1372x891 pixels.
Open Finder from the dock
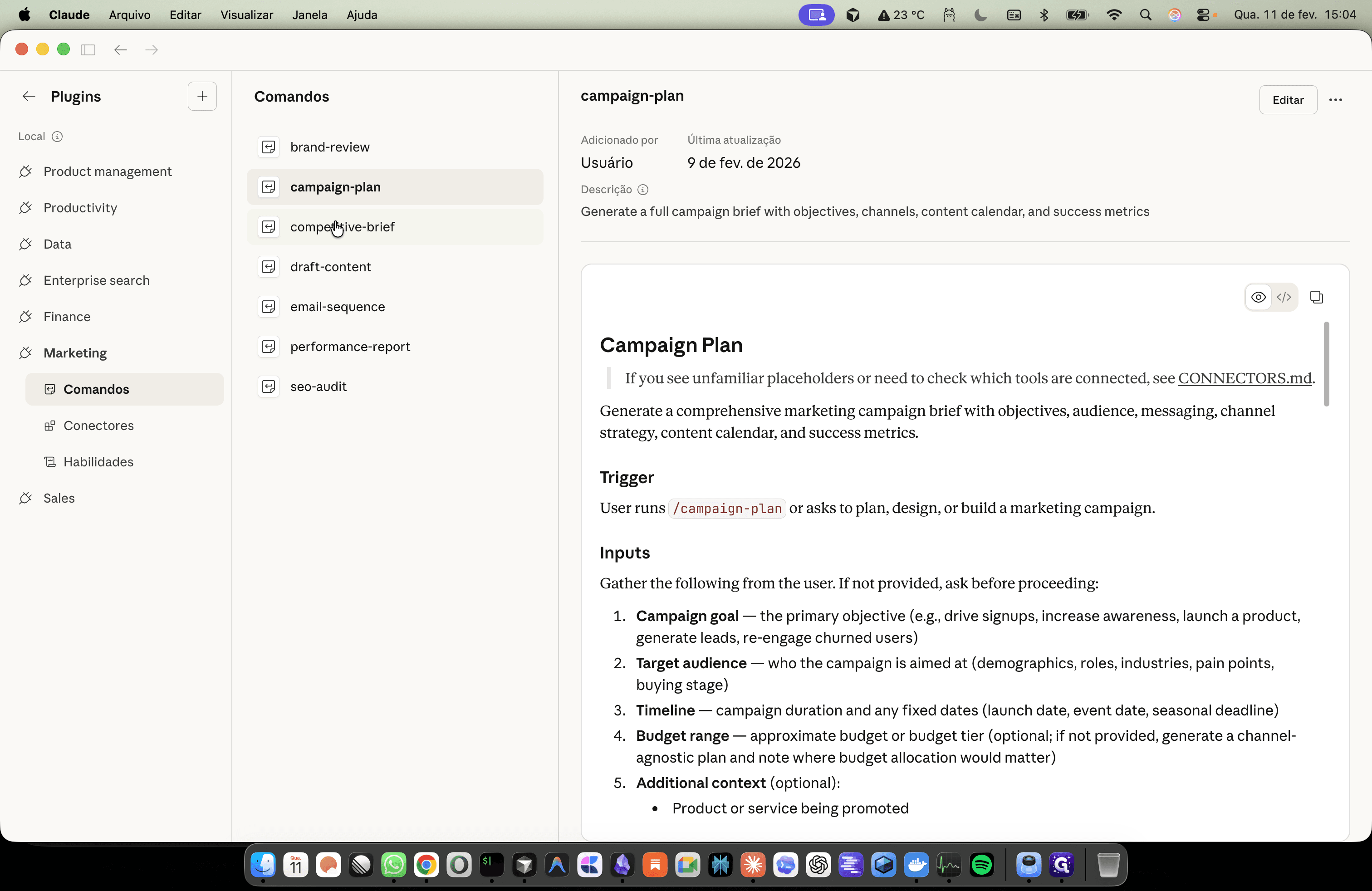click(263, 865)
